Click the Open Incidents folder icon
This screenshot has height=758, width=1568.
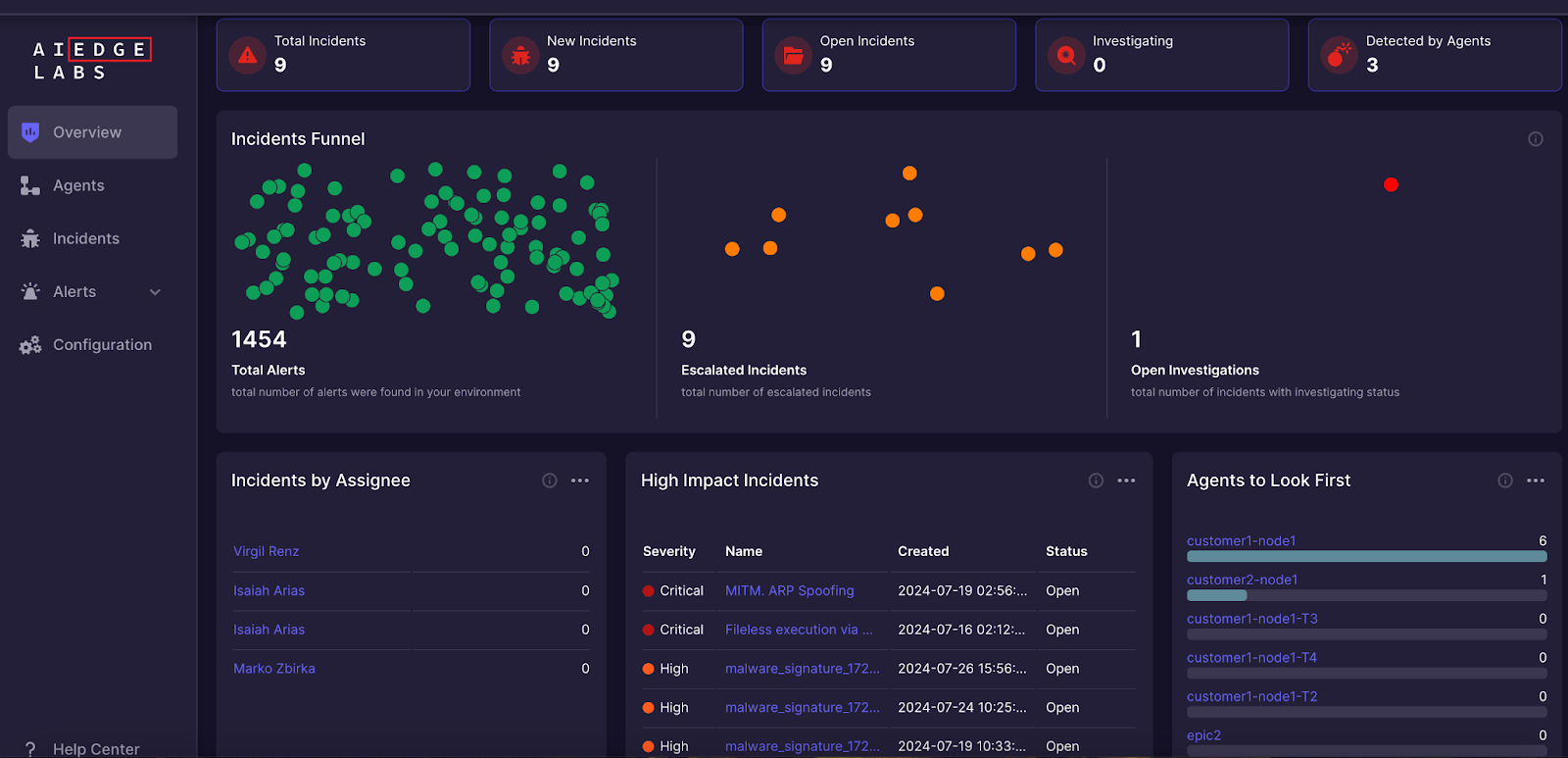(794, 56)
